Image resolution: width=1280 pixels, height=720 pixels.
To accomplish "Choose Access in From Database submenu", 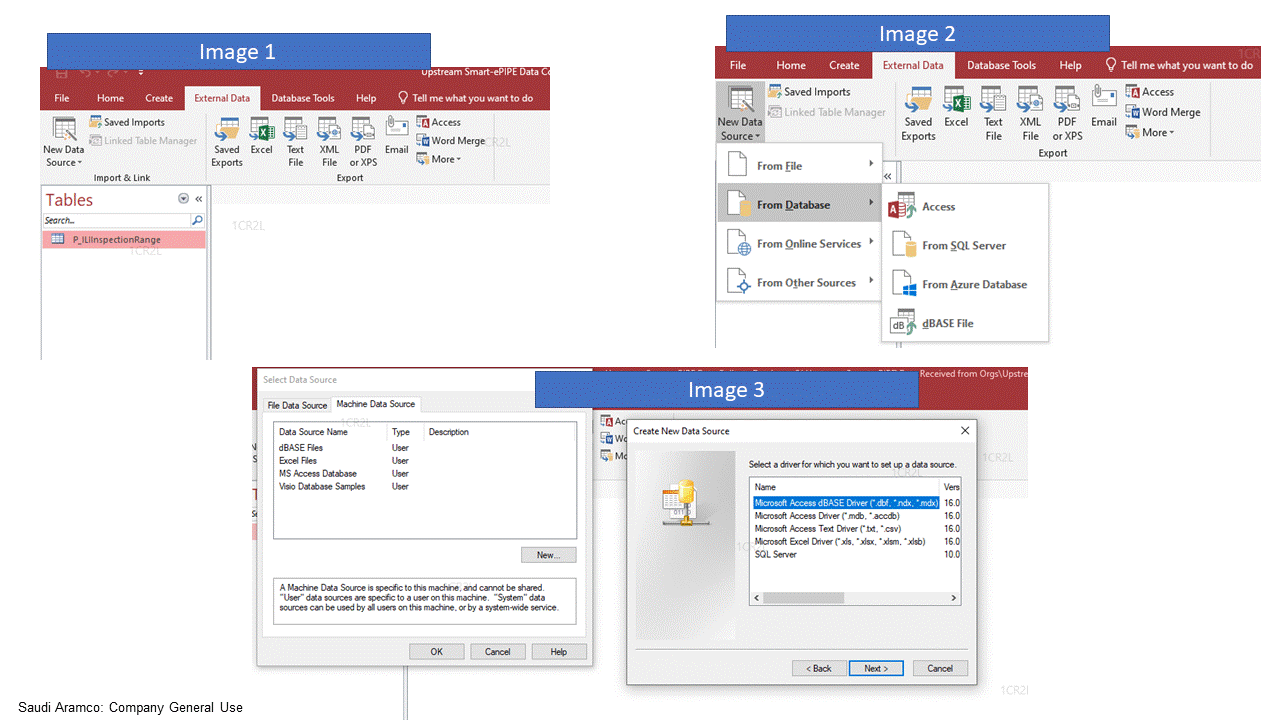I will point(965,207).
